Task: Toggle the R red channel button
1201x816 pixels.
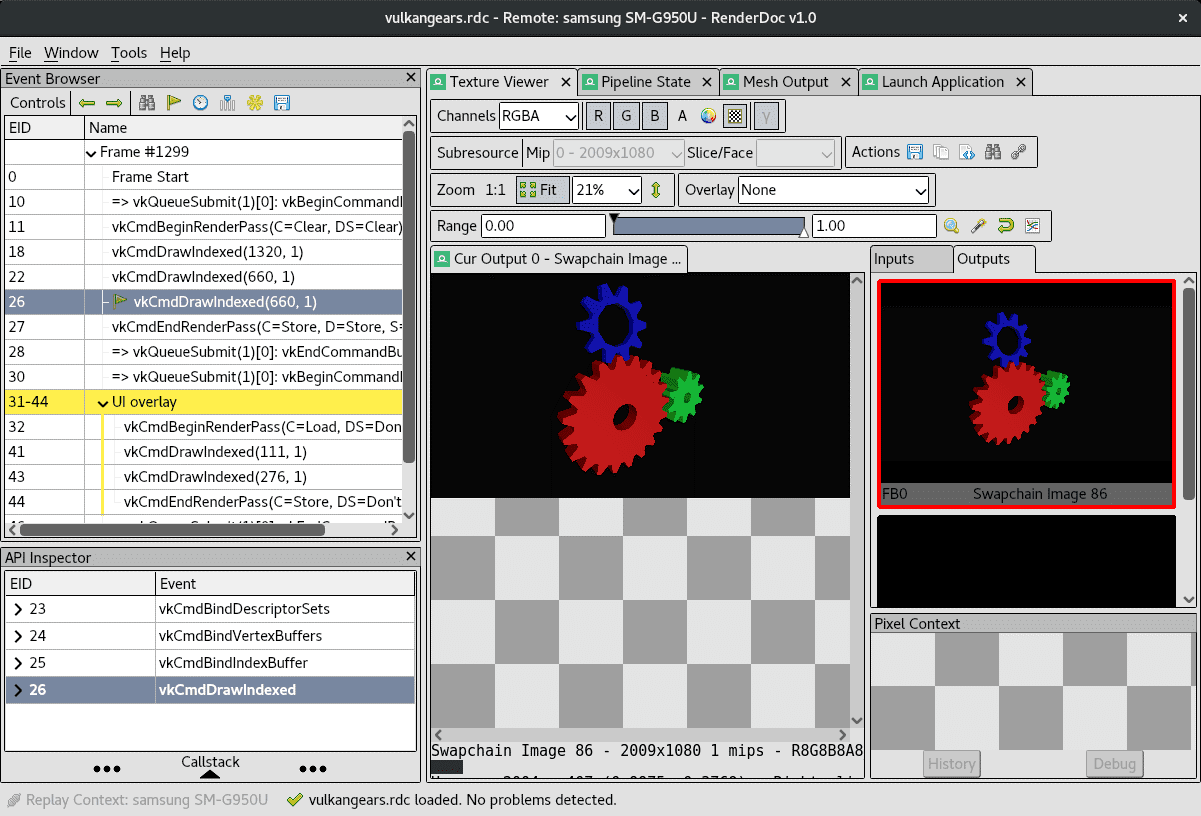Action: click(x=598, y=116)
